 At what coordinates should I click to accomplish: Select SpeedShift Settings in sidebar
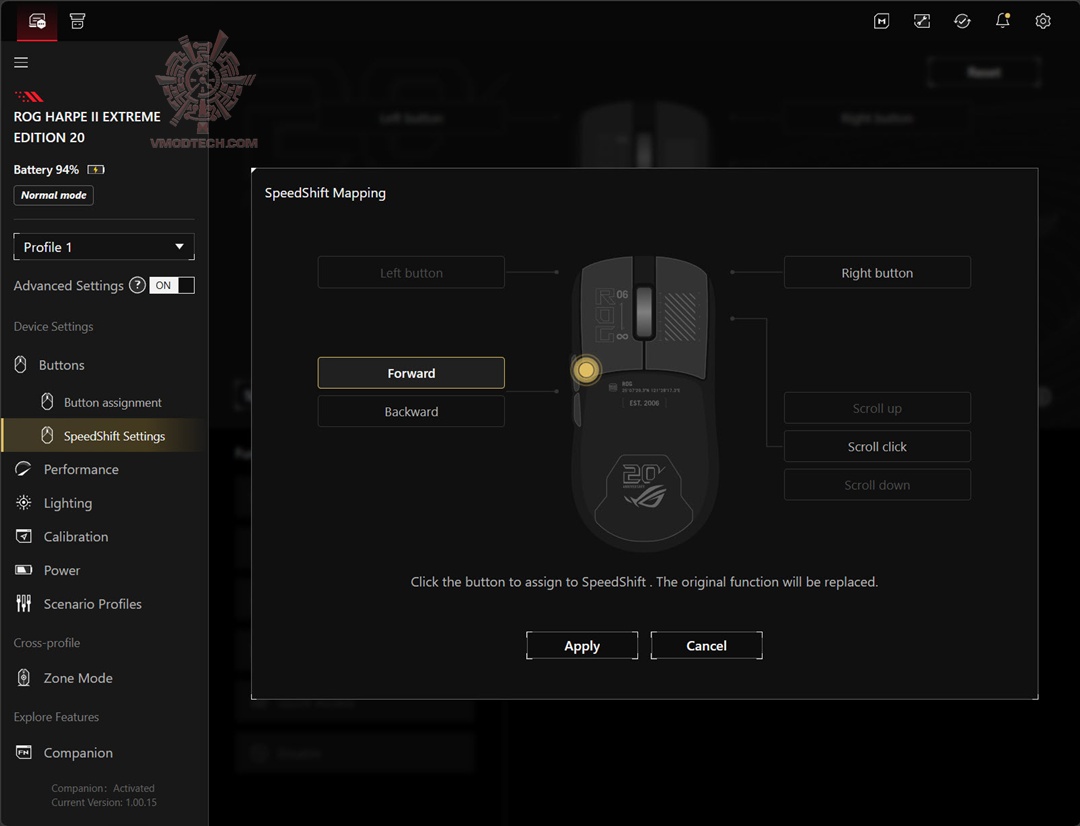[104, 435]
